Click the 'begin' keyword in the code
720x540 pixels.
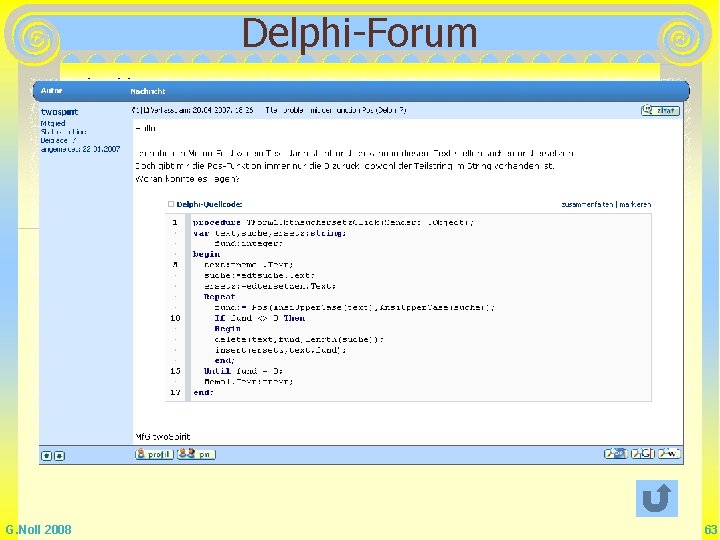coord(206,254)
